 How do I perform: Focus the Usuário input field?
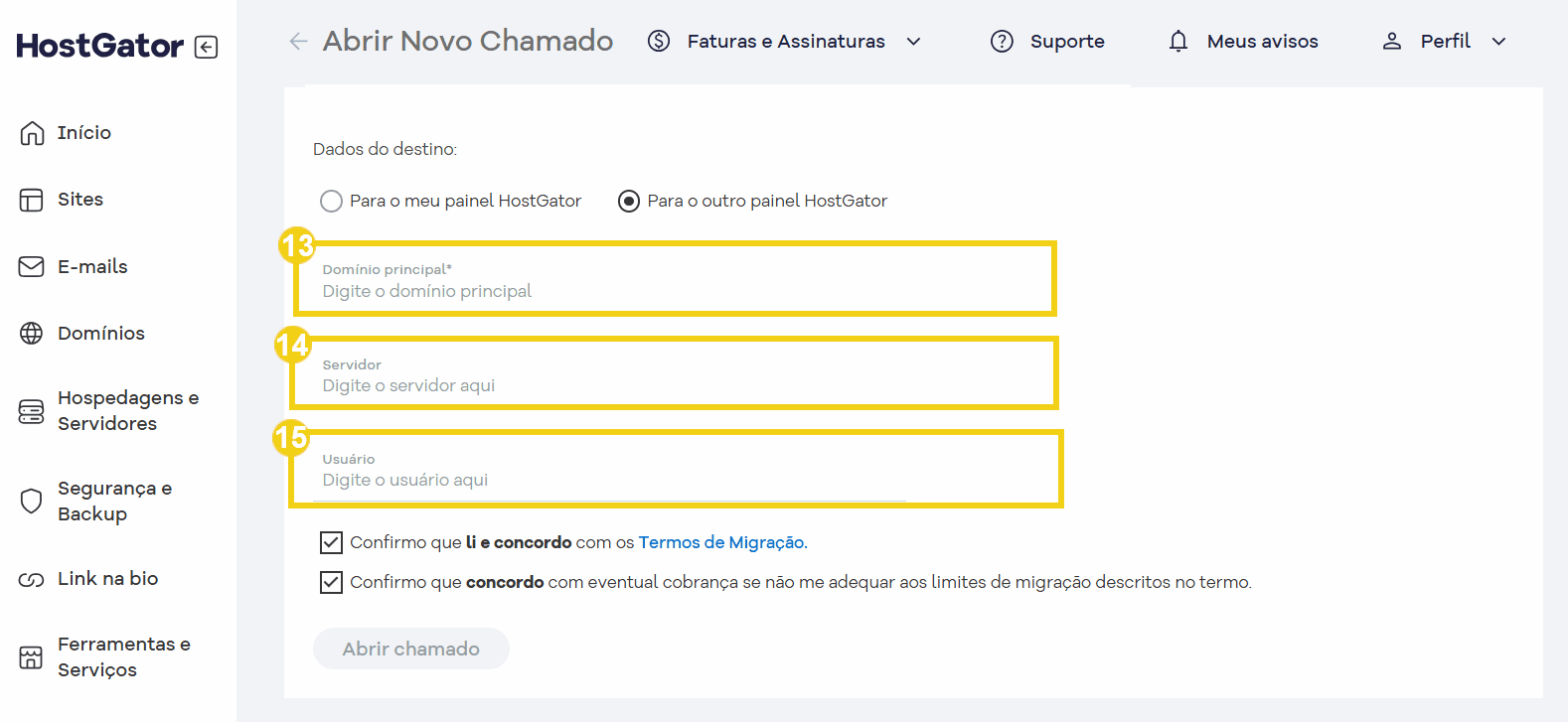(x=676, y=469)
